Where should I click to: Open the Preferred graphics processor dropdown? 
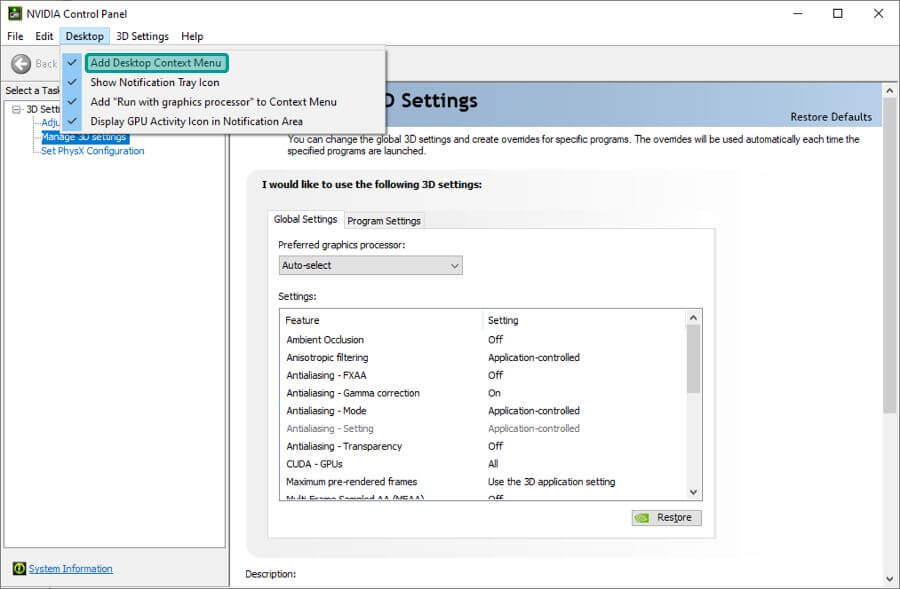pos(370,266)
